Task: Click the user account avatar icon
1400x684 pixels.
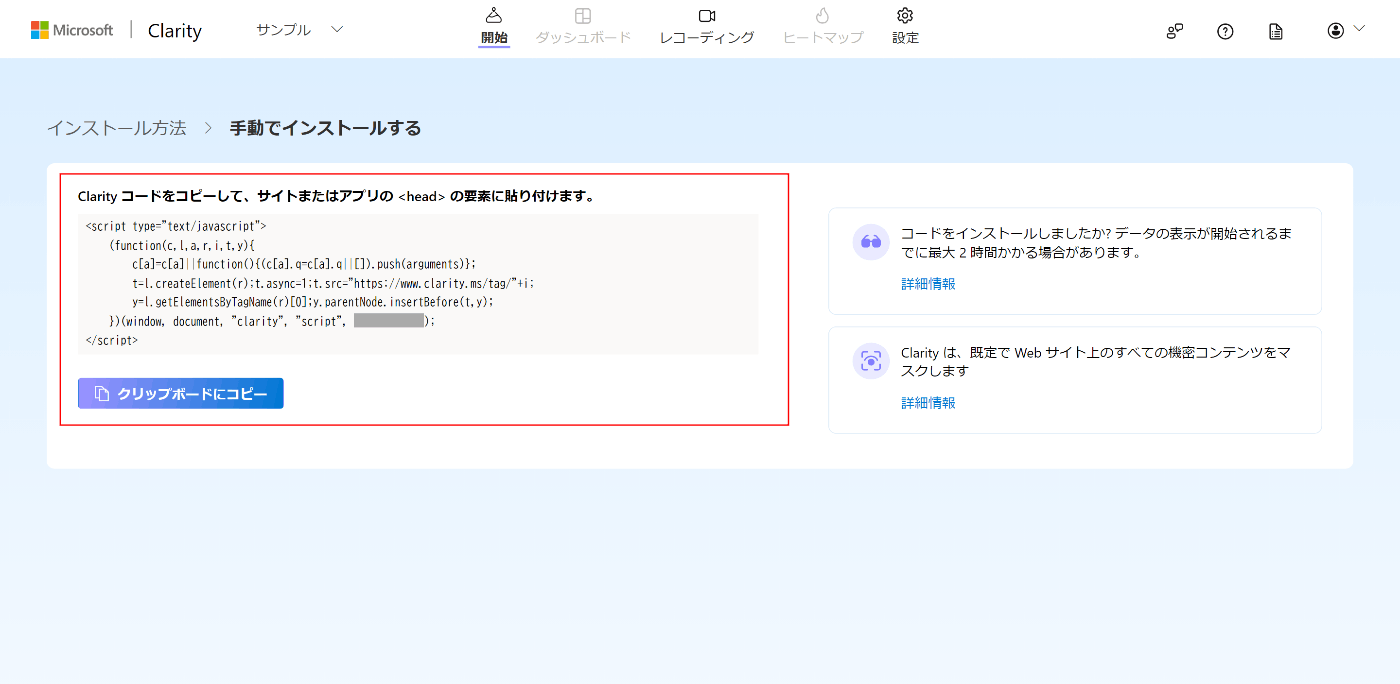Action: click(1336, 30)
